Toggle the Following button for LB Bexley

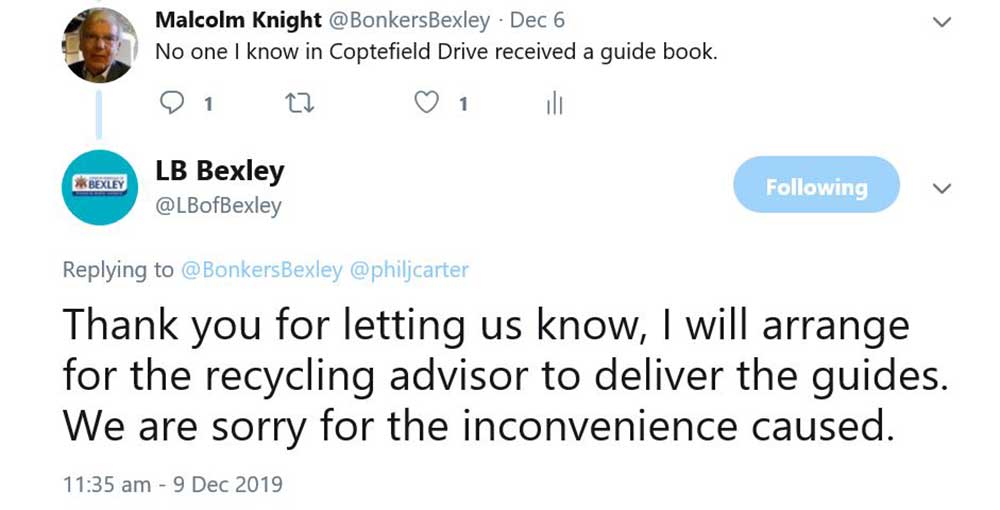coord(816,186)
